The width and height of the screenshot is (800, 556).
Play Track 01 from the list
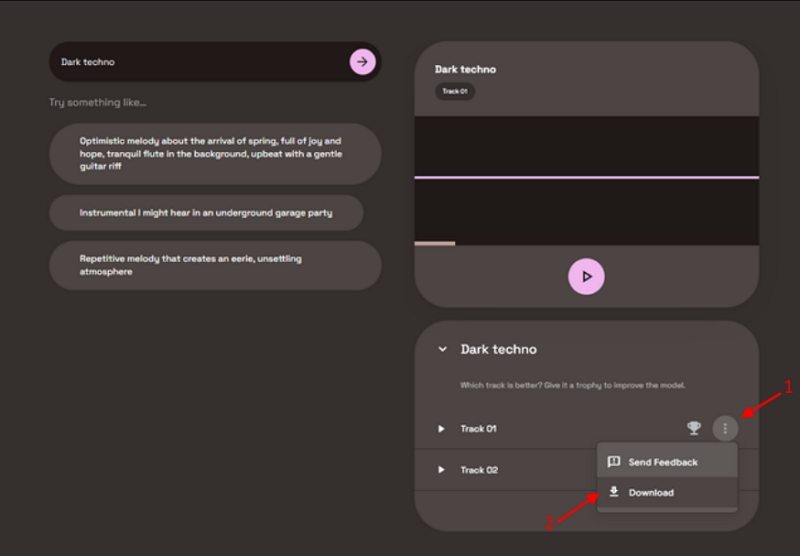tap(441, 428)
